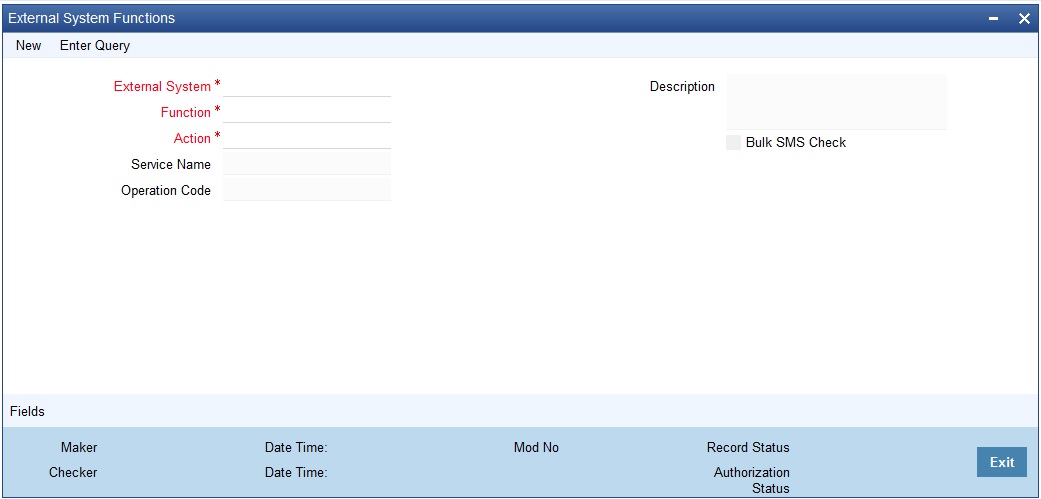Click the Maker Date Time label
1041x499 pixels.
296,447
